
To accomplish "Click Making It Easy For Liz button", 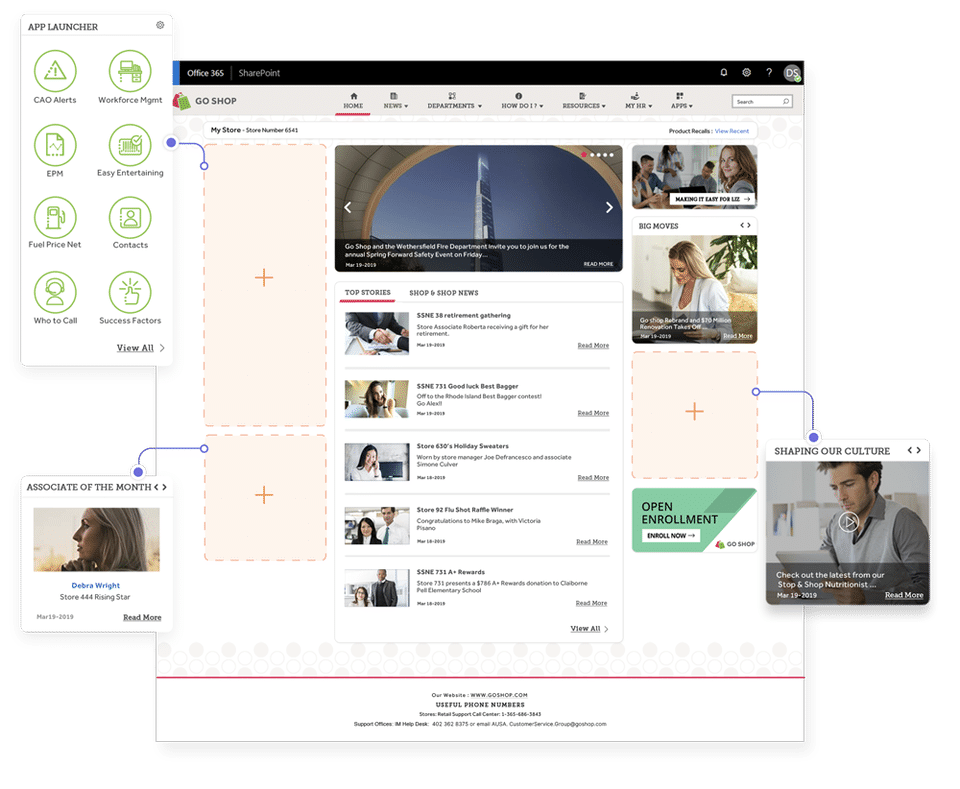I will 712,199.
